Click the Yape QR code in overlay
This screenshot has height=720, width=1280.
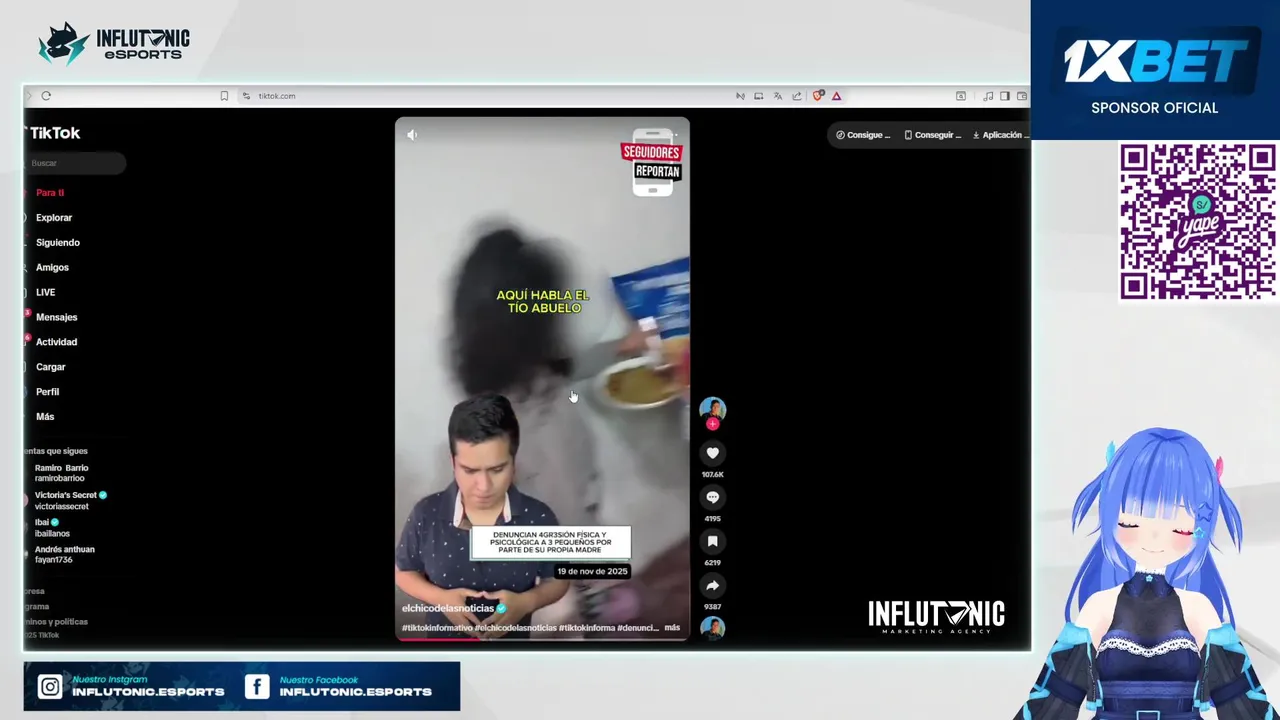[x=1197, y=221]
